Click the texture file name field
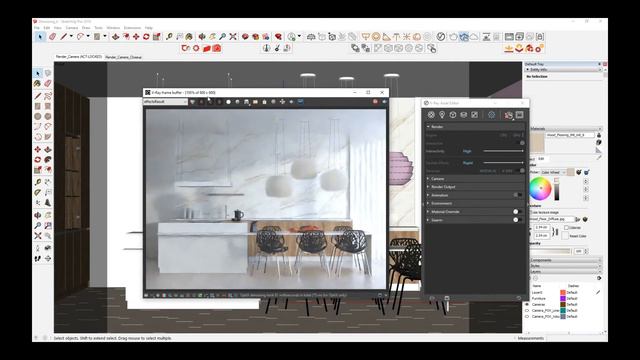Screen dimensions: 640x360 click(552, 219)
